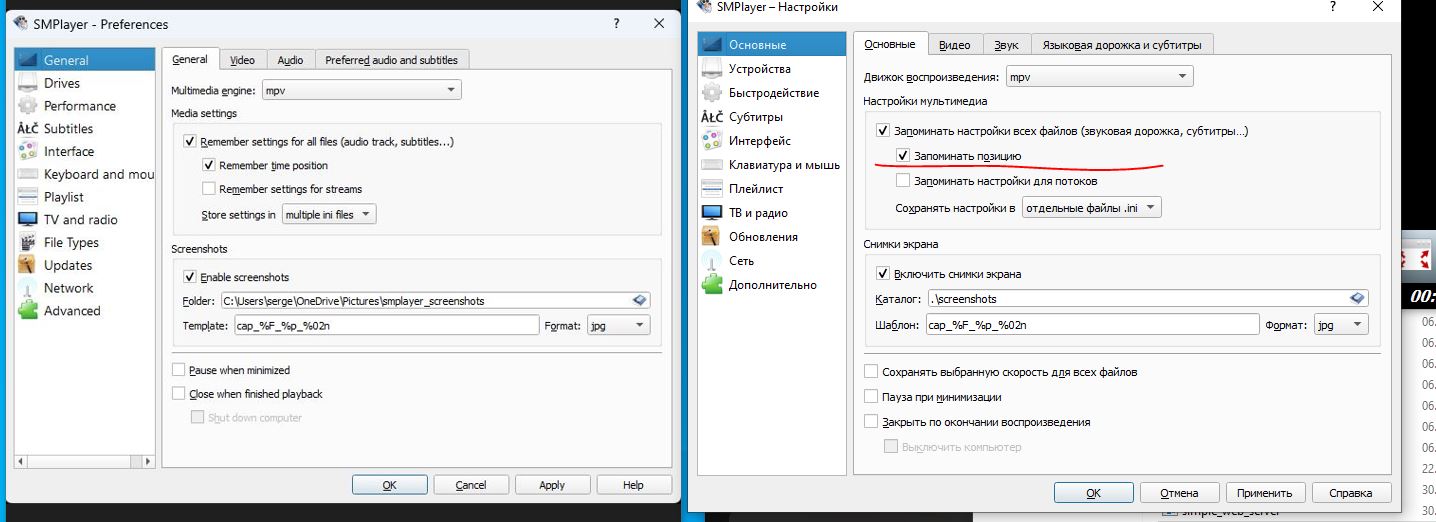Toggle Remember settings for all files
The width and height of the screenshot is (1436, 522).
[190, 142]
